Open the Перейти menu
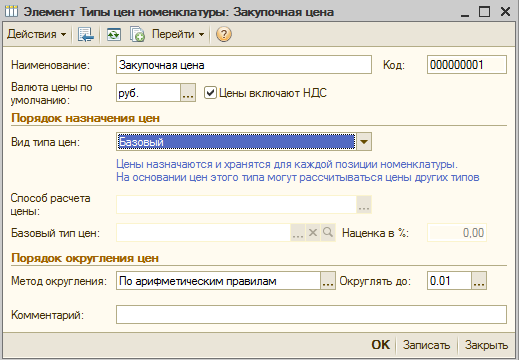The image size is (519, 360). pos(178,34)
